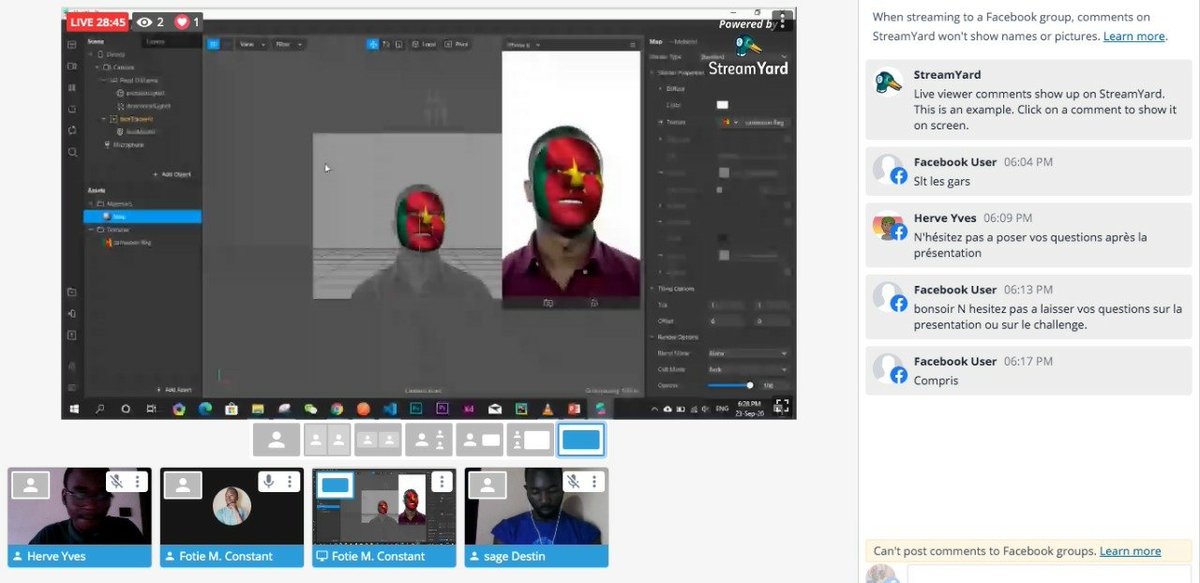Open the Blend Mode dropdown in Render Options
This screenshot has width=1200, height=583.
click(x=745, y=353)
